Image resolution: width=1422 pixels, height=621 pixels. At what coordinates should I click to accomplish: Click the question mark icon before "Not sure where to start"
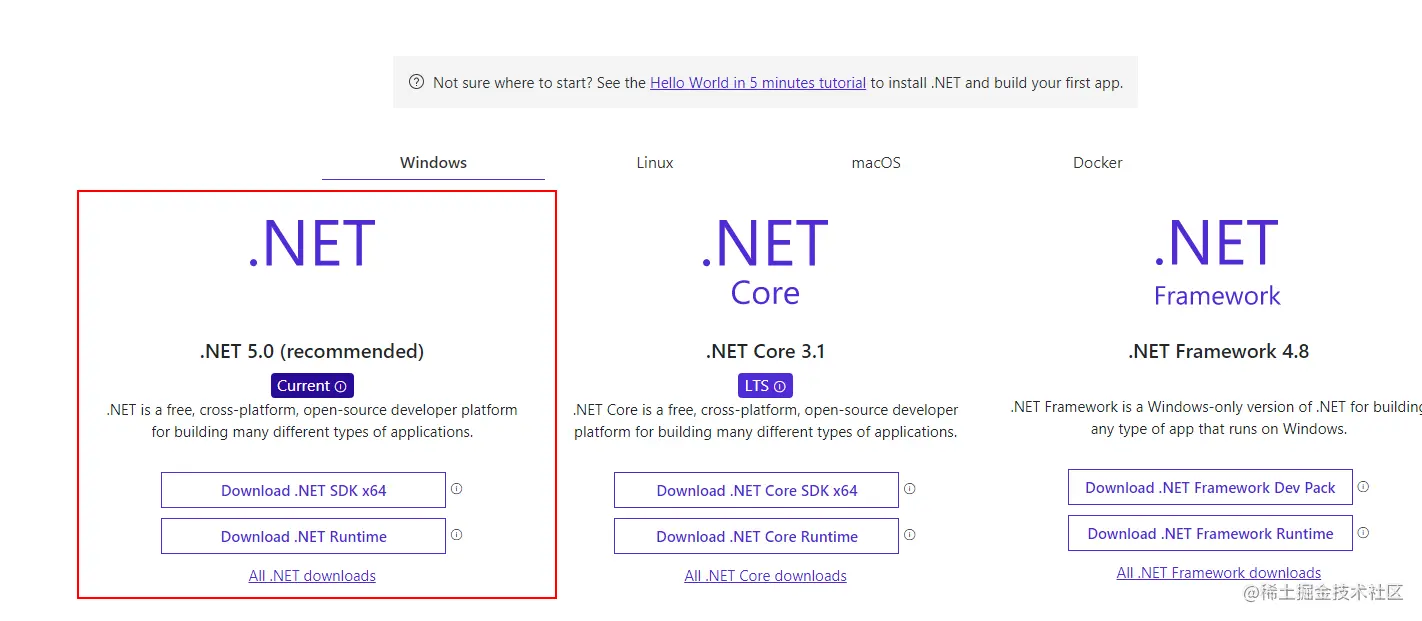tap(416, 82)
